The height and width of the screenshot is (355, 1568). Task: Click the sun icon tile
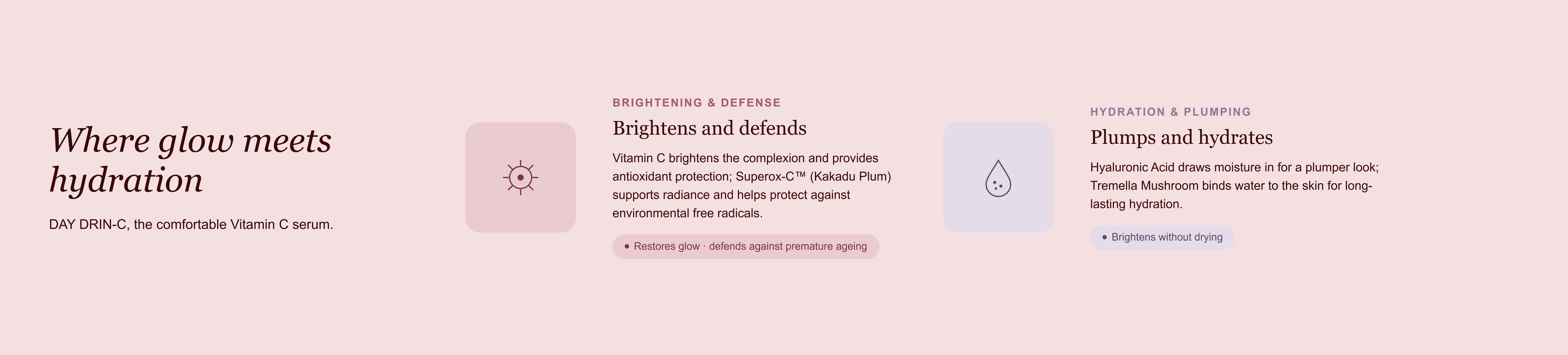[x=520, y=177]
